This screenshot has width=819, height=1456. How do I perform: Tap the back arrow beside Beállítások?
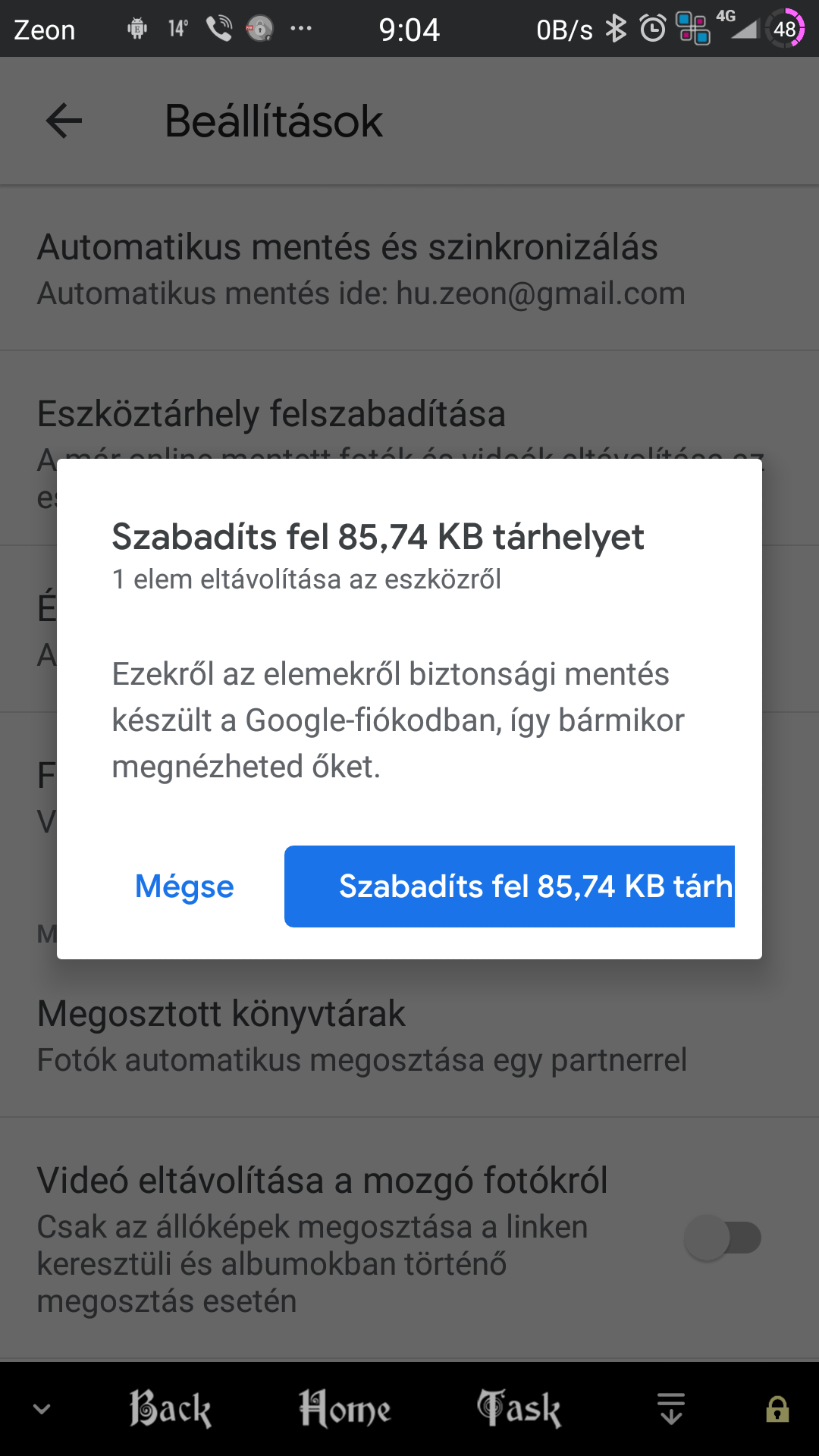(x=64, y=121)
